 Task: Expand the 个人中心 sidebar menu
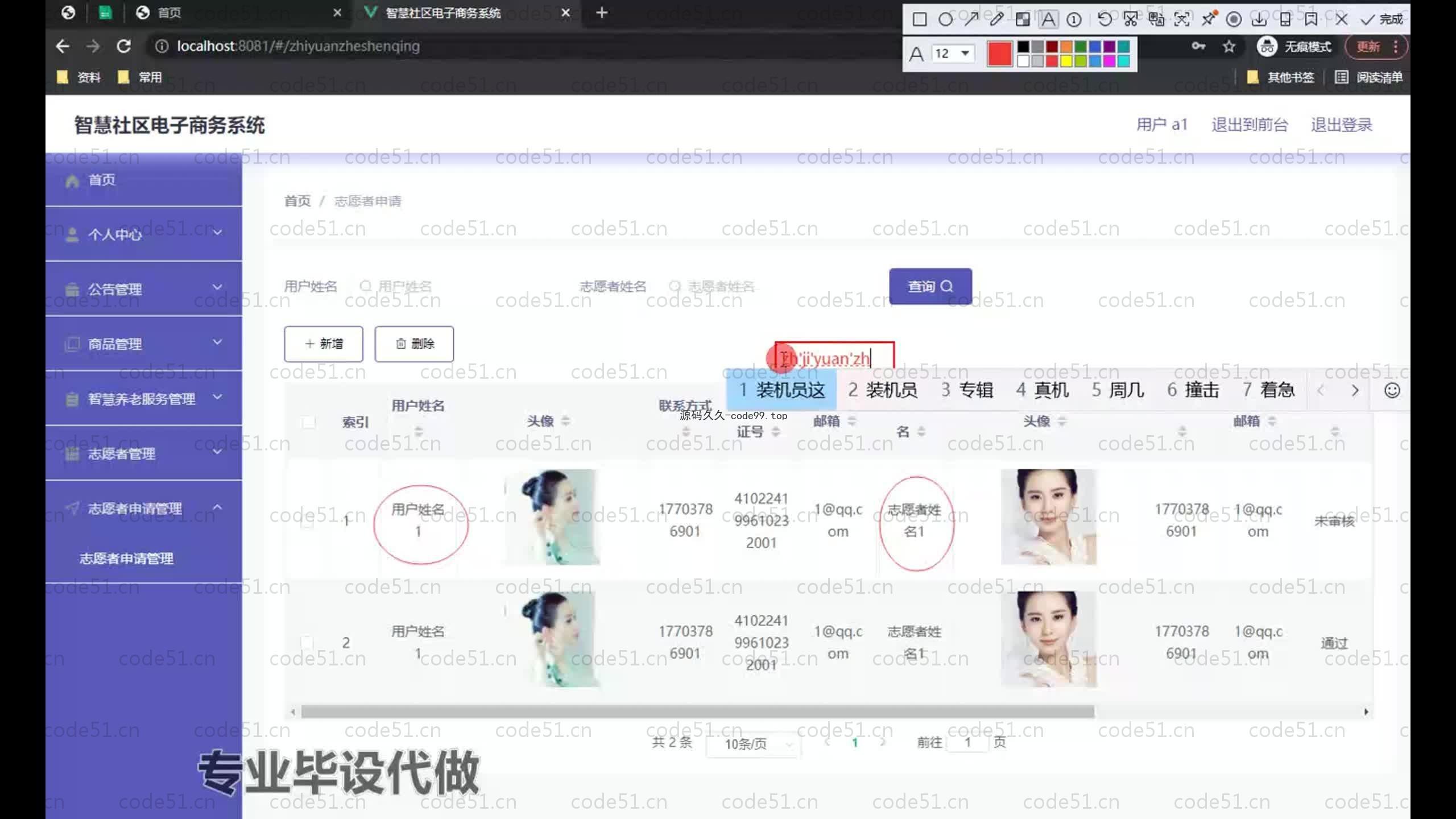(x=143, y=234)
